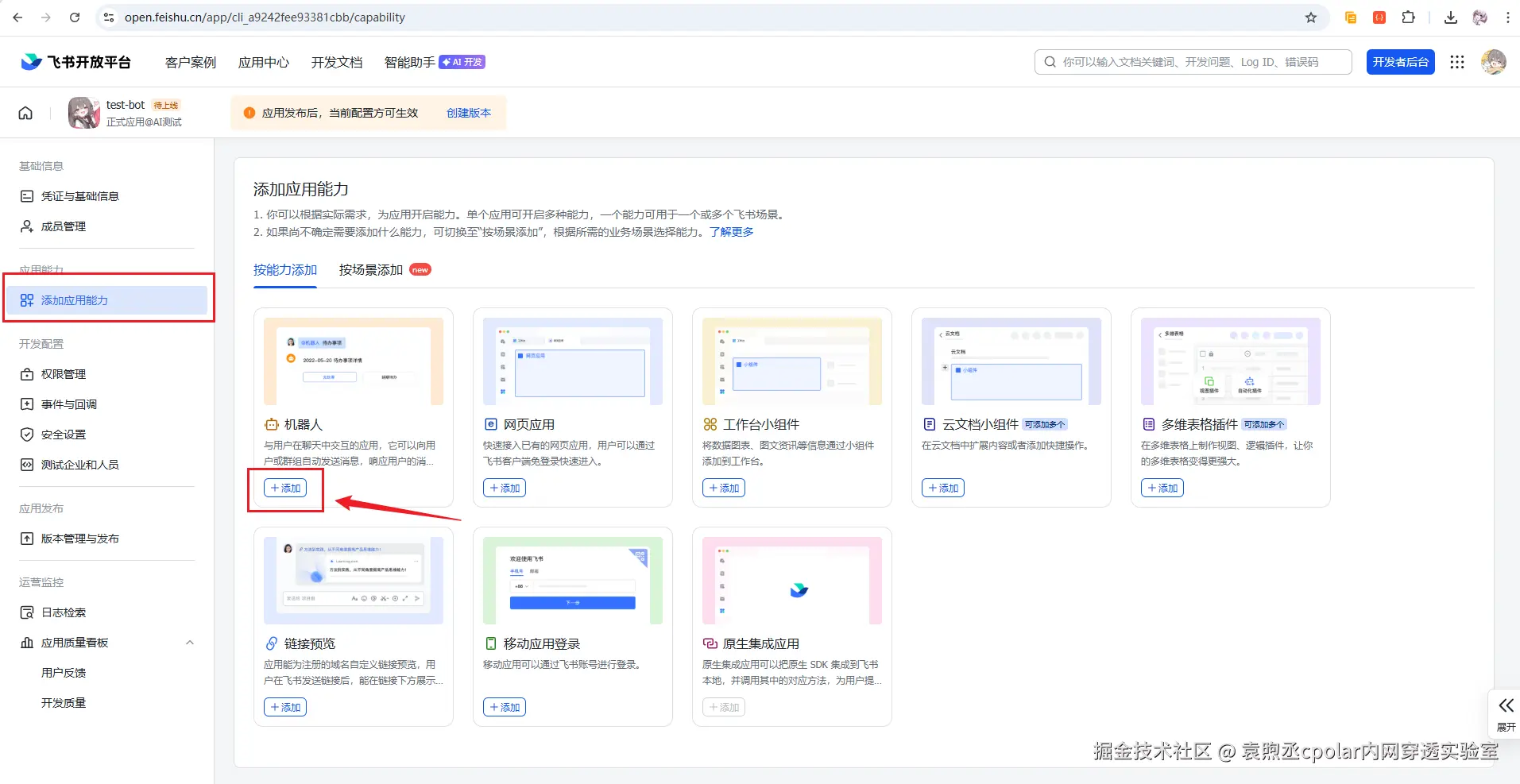Open 应用中心 in the top navigation

tap(264, 62)
